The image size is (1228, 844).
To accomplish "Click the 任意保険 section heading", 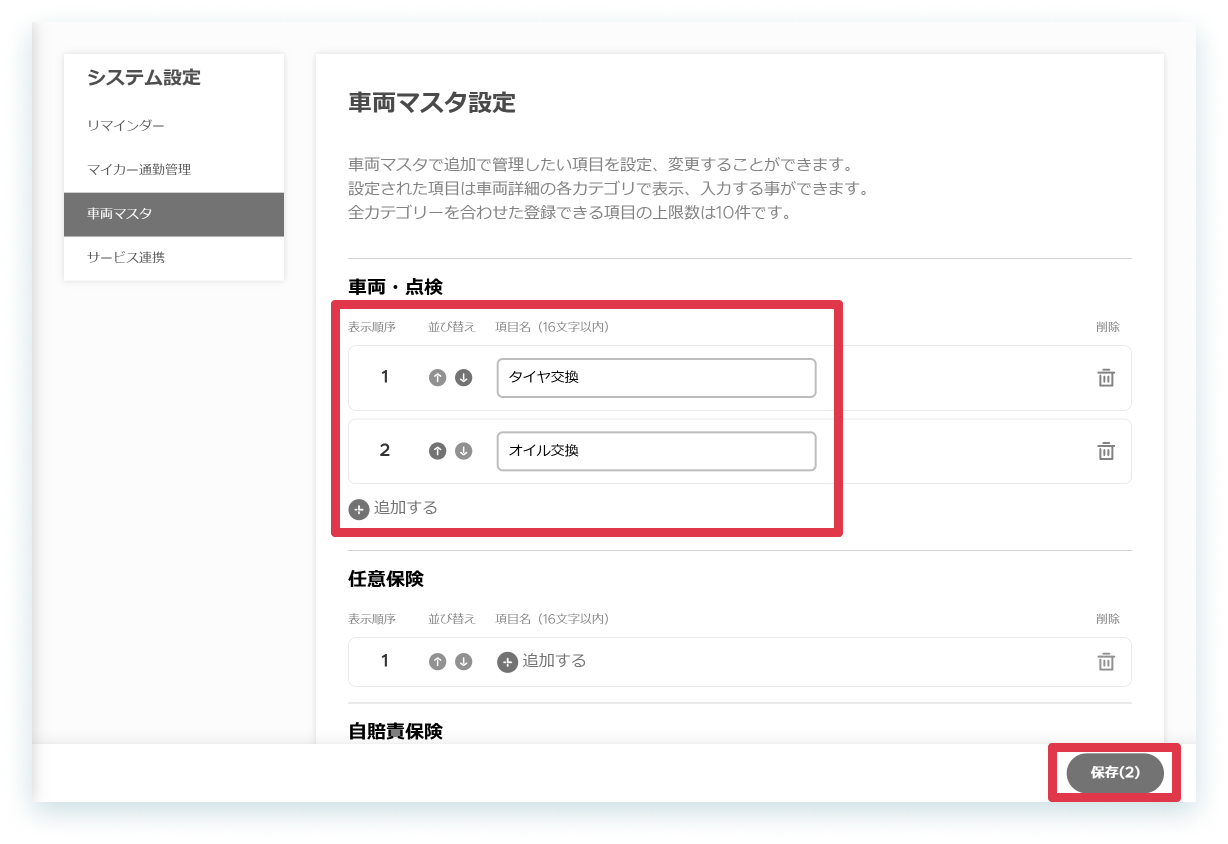I will point(386,579).
